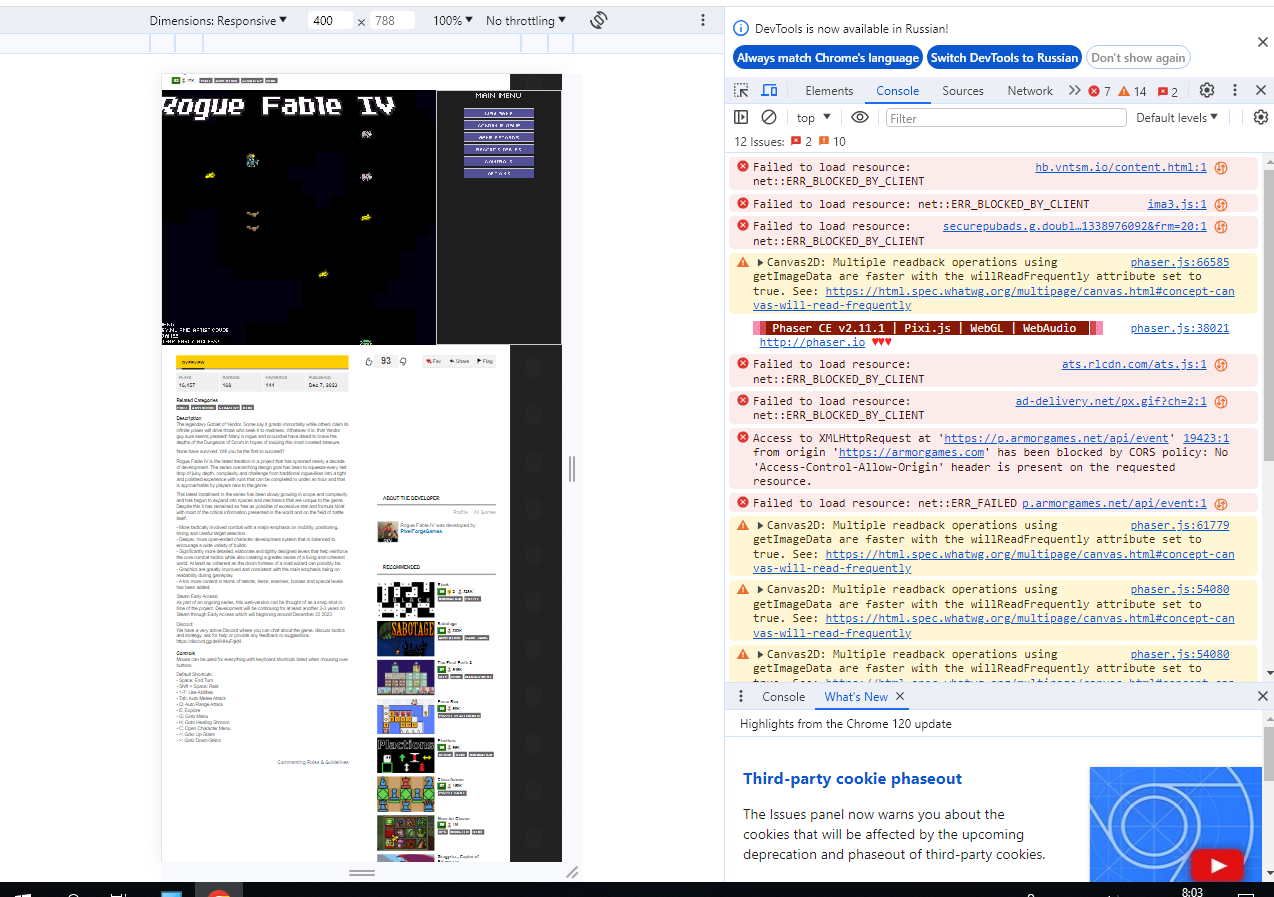Toggle the console sidebar panel icon
The height and width of the screenshot is (897, 1274).
click(x=741, y=117)
